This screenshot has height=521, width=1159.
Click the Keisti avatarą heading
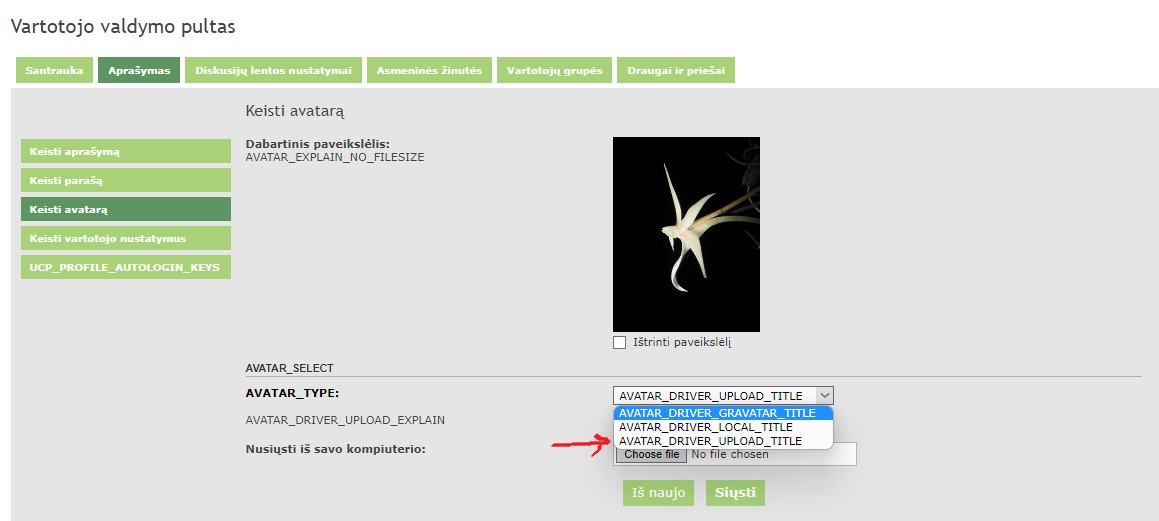(295, 112)
